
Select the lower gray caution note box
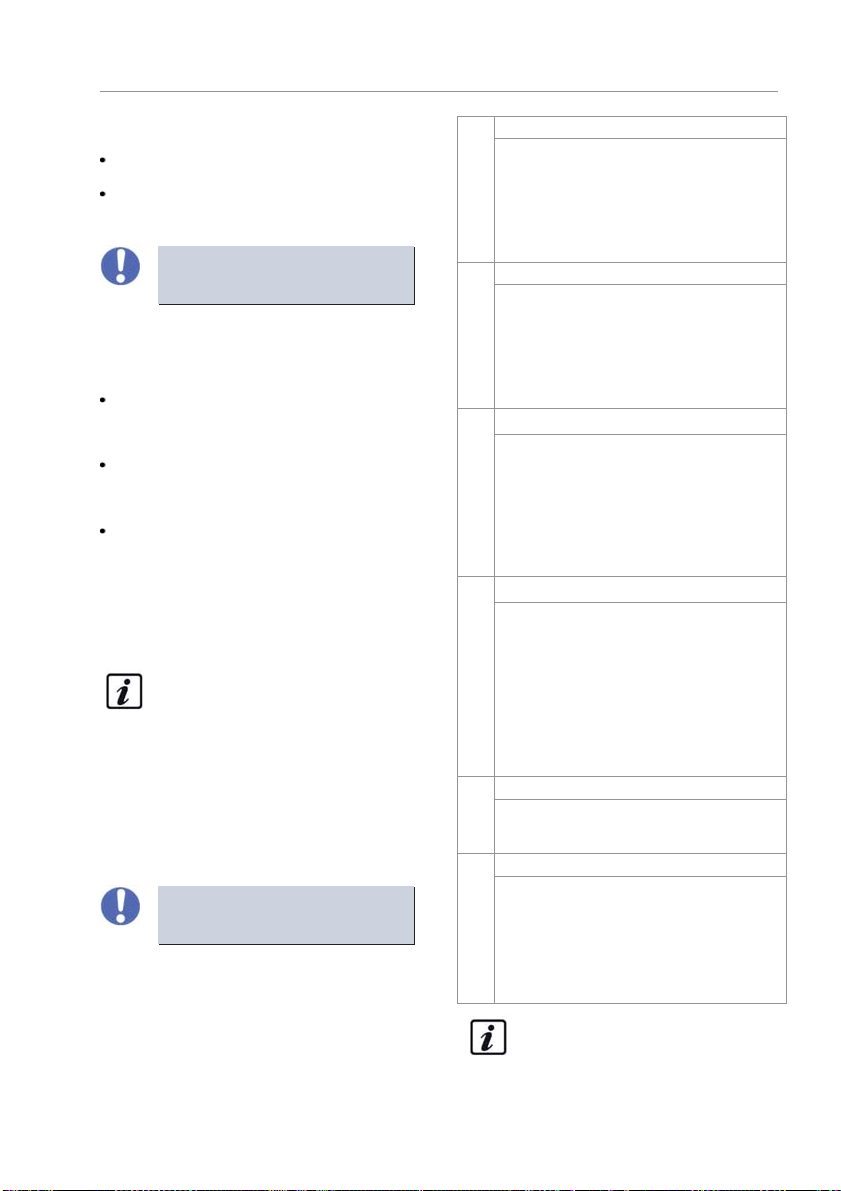tap(286, 915)
